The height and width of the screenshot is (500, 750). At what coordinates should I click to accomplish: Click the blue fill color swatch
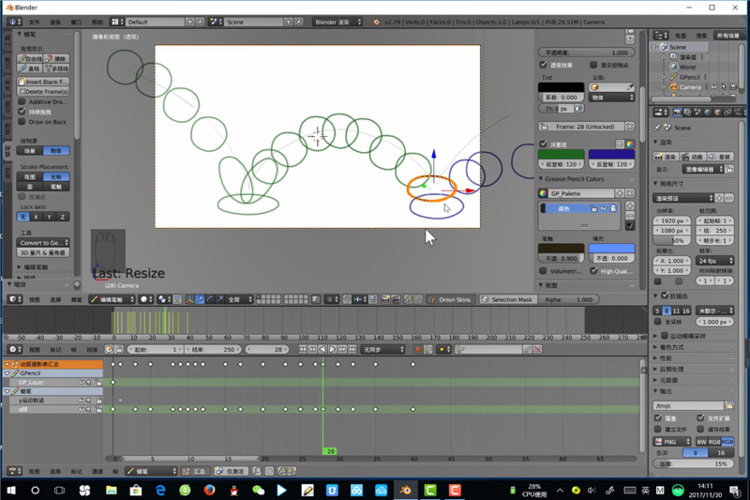tap(612, 248)
